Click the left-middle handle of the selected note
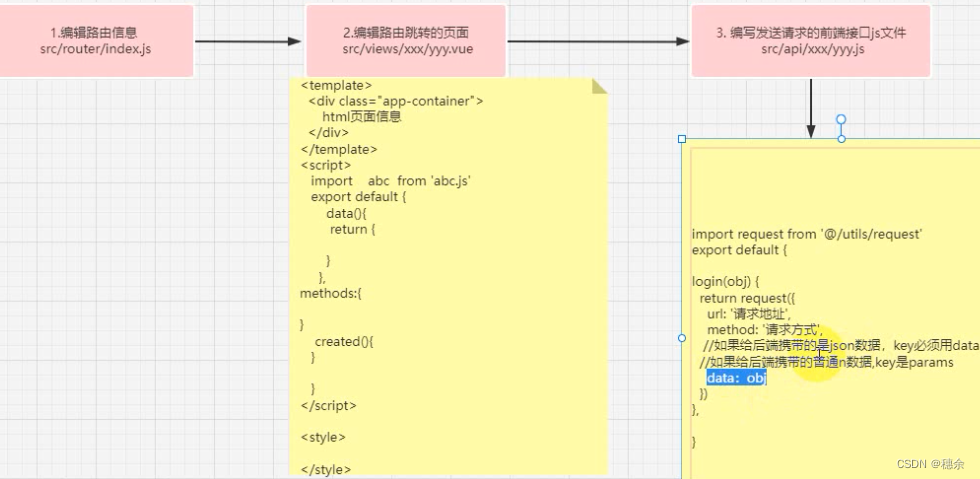The height and width of the screenshot is (479, 980). tap(682, 338)
